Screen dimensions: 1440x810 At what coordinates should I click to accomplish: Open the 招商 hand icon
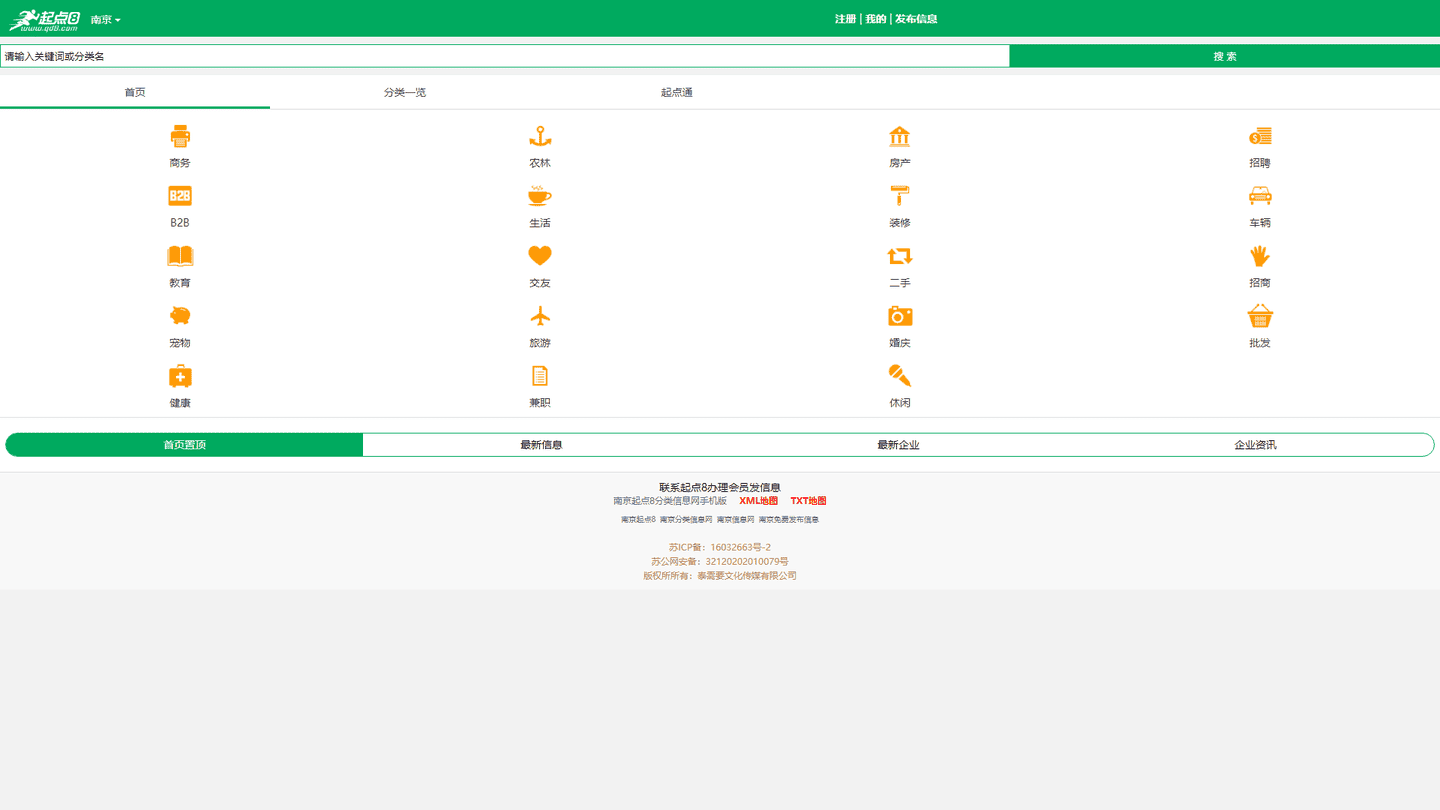1260,256
